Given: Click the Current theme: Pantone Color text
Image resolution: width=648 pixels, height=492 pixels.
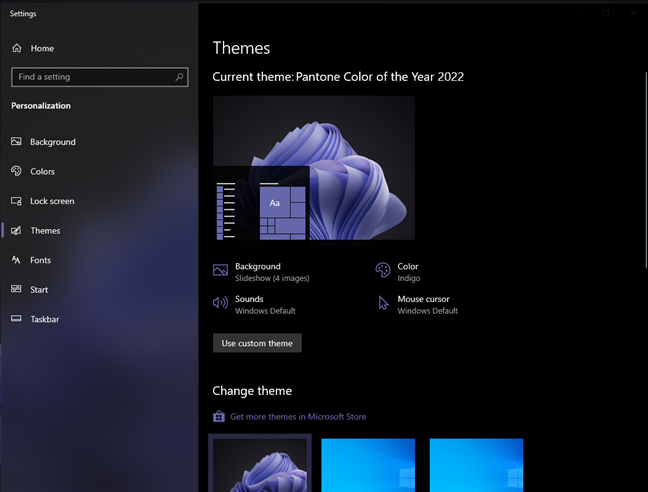Looking at the screenshot, I should [338, 77].
